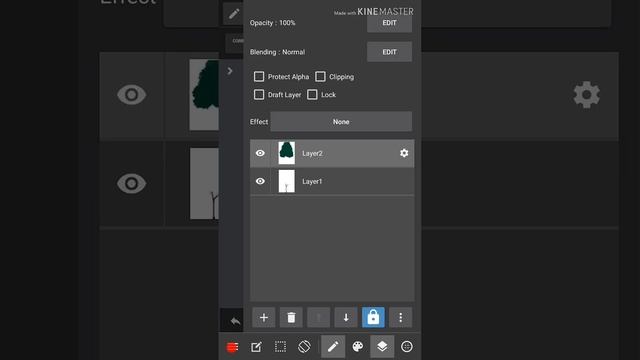Open the red hamburger main menu
The width and height of the screenshot is (640, 360).
(x=232, y=347)
